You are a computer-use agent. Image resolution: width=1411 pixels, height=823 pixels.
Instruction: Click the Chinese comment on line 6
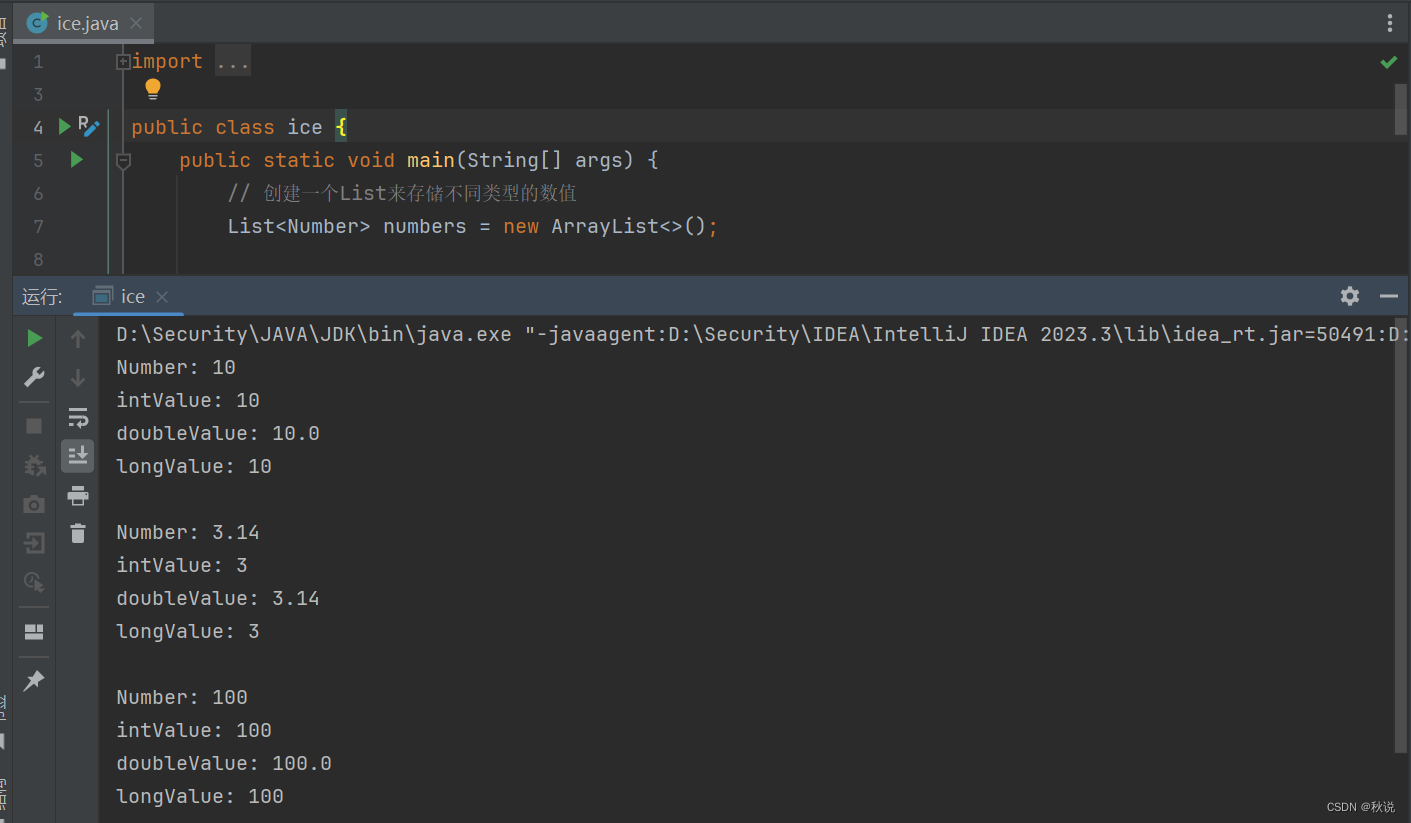click(x=402, y=193)
